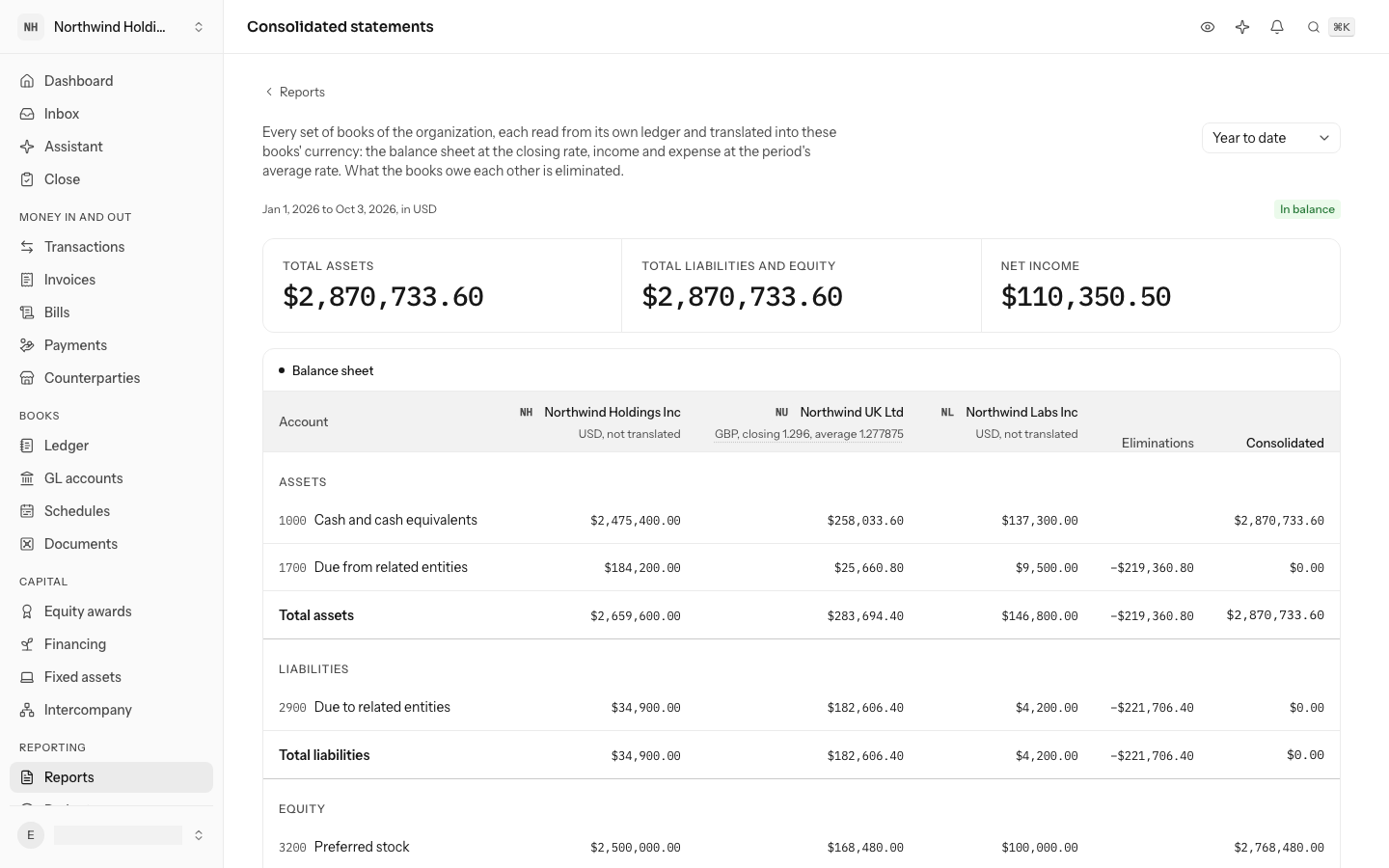Click the Preferred stock account row
This screenshot has height=868, width=1389.
pos(801,847)
